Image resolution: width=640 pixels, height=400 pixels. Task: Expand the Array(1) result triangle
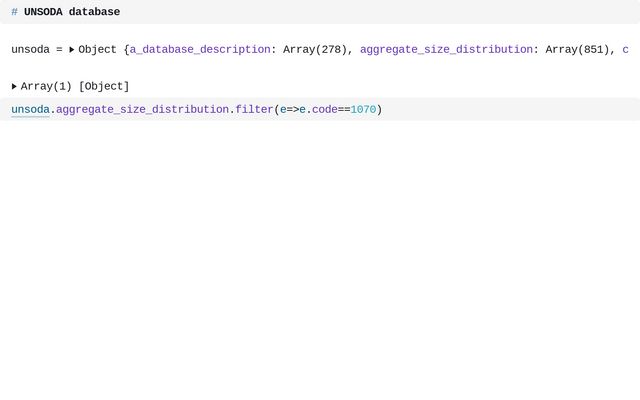pos(14,86)
